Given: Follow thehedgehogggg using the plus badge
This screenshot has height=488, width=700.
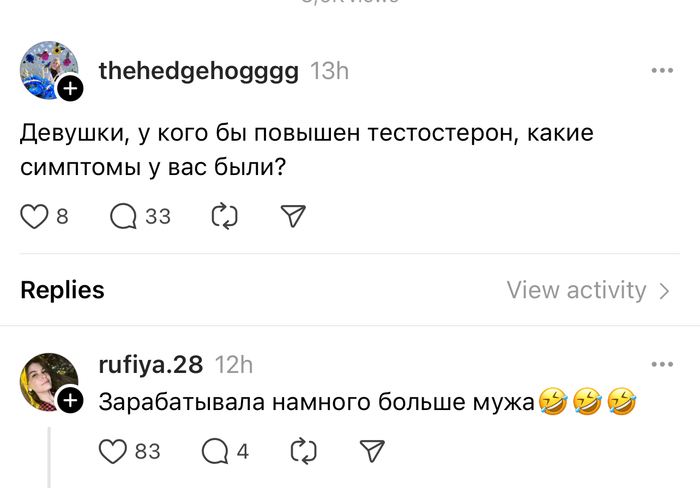Looking at the screenshot, I should pyautogui.click(x=70, y=90).
